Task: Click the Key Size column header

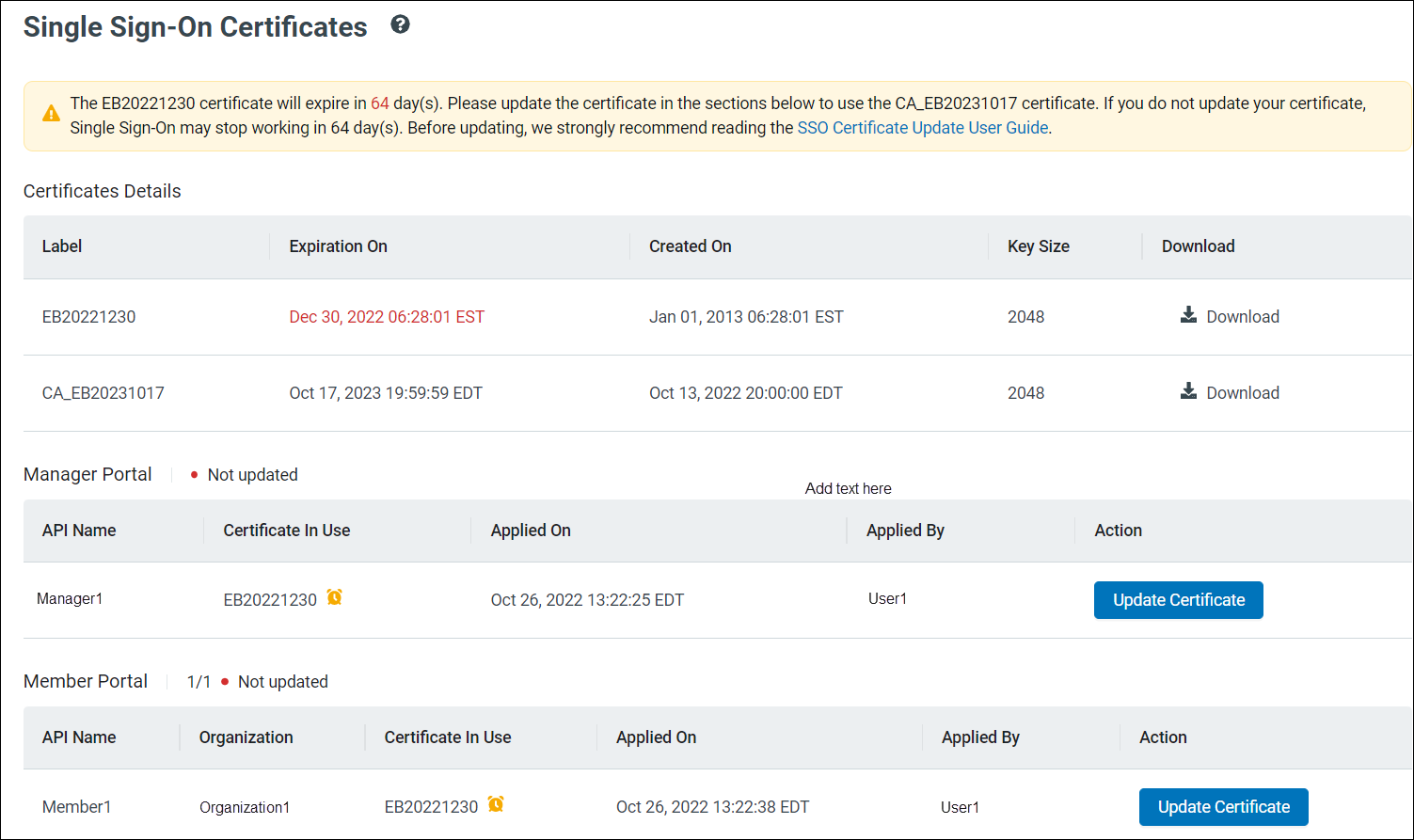Action: click(1038, 246)
